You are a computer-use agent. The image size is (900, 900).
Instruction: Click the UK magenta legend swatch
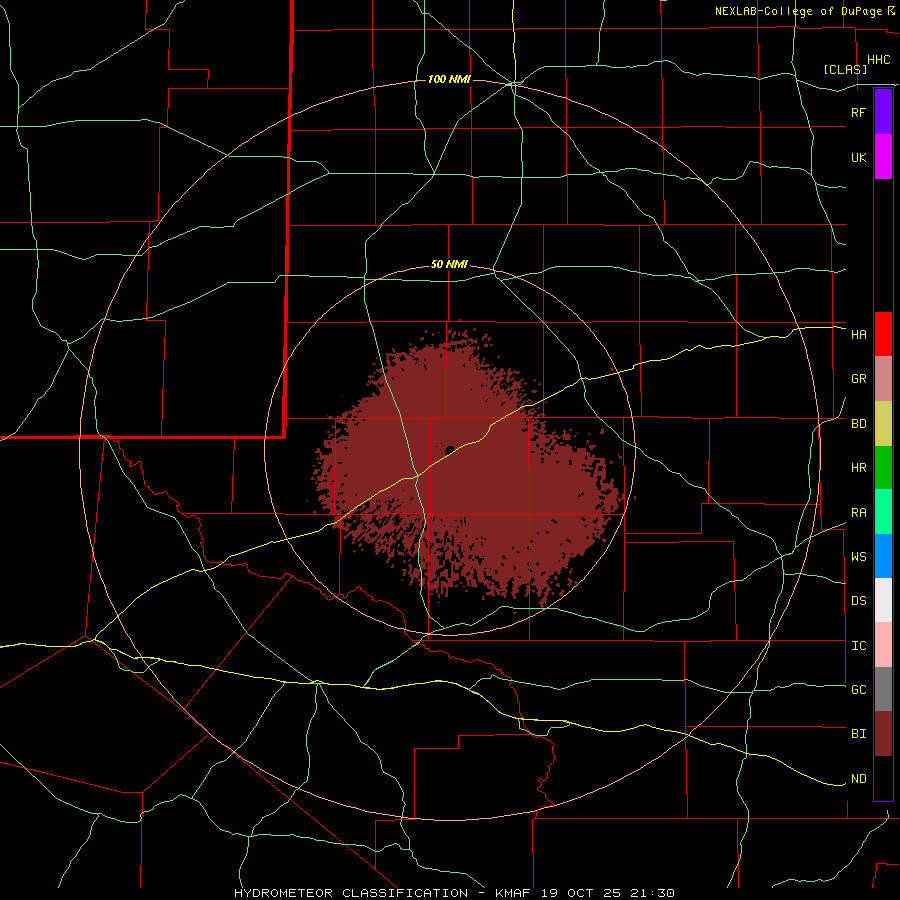click(x=883, y=157)
